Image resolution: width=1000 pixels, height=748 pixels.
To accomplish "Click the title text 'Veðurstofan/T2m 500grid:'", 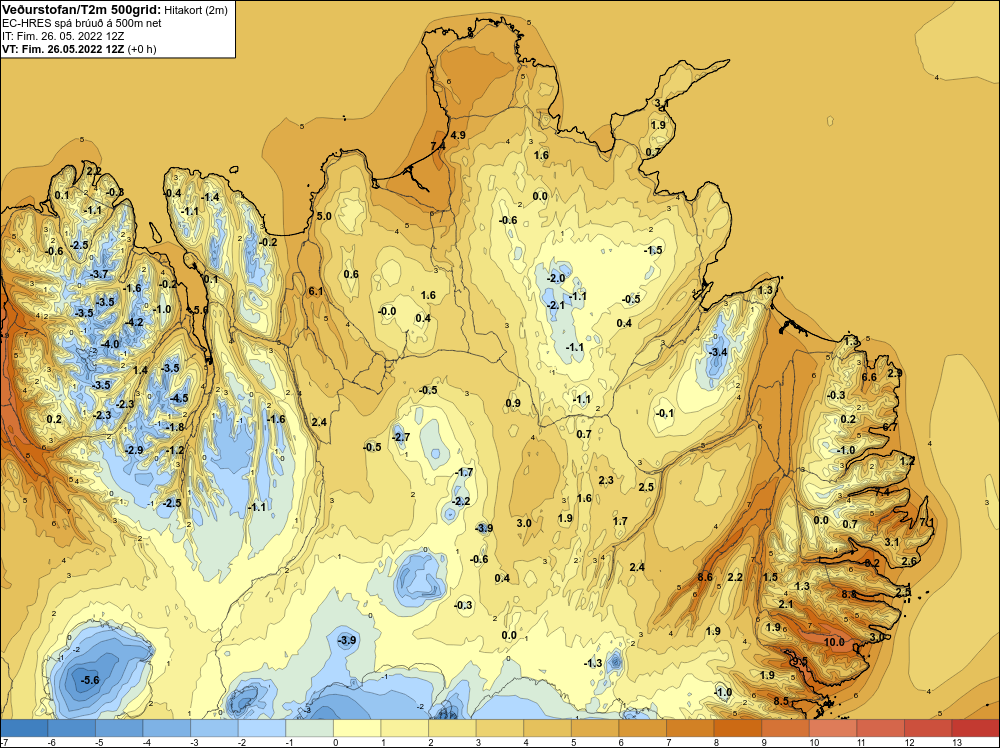I will 82,9.
